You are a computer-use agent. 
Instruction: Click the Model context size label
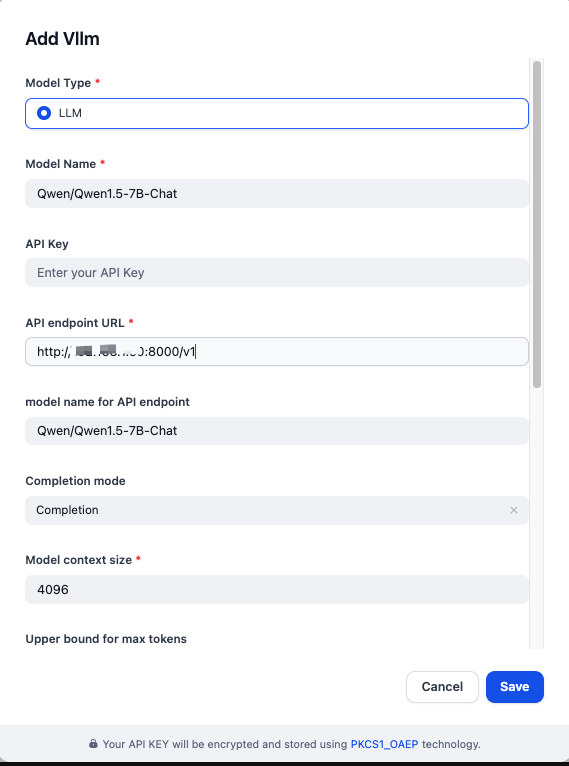pyautogui.click(x=79, y=560)
